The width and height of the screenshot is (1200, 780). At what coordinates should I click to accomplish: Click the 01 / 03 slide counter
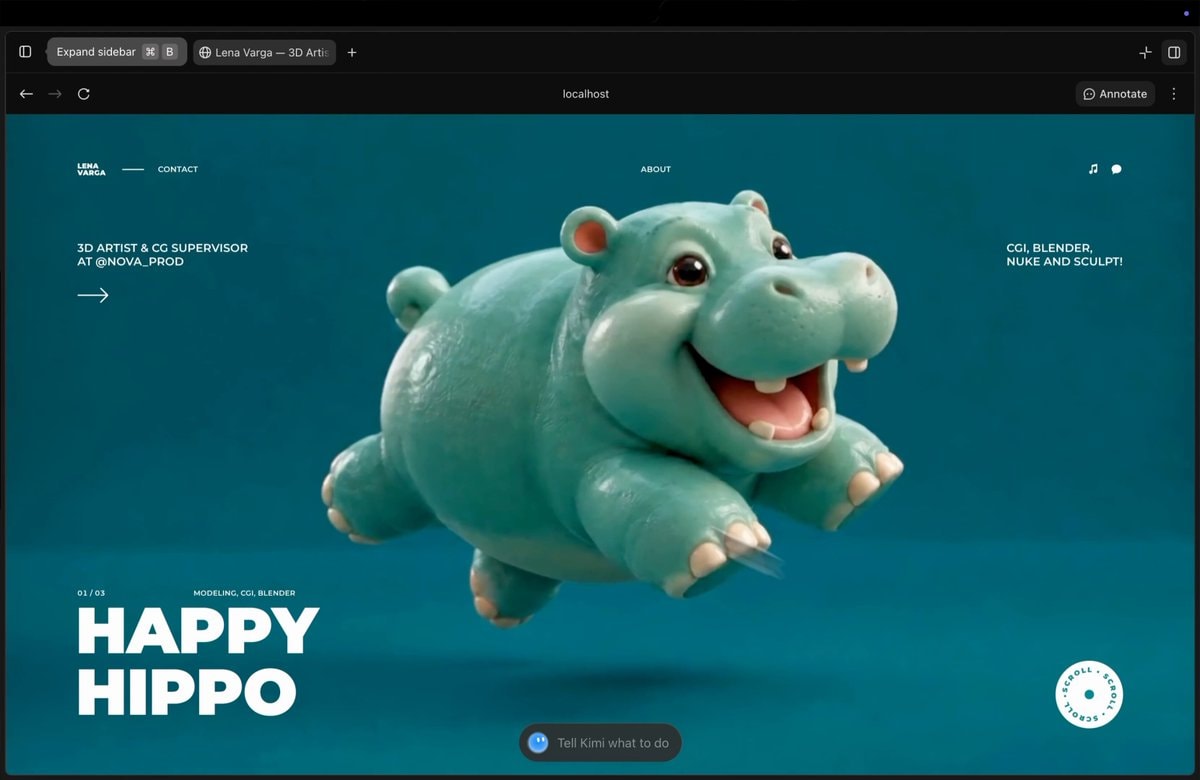(x=91, y=593)
